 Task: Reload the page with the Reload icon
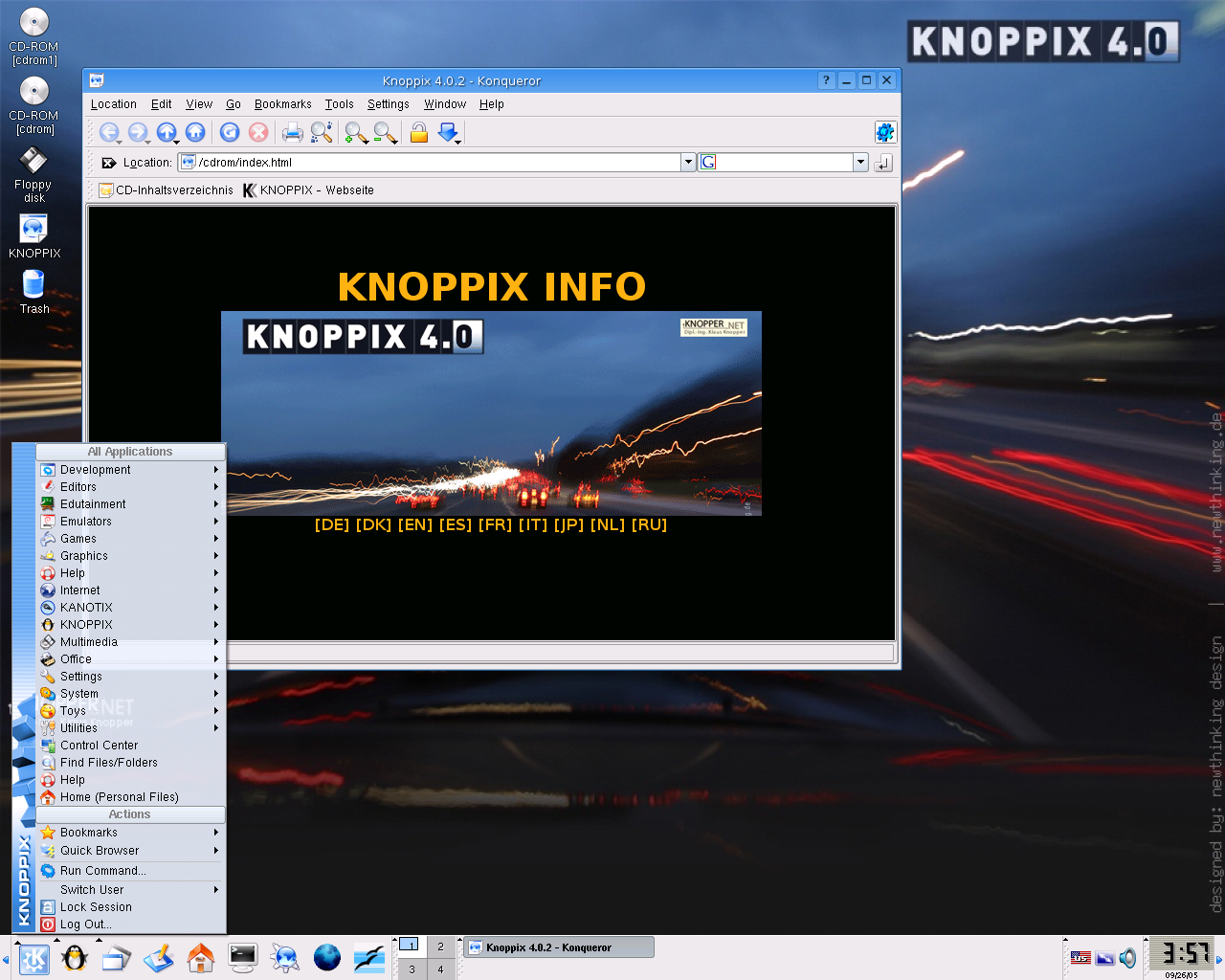[x=230, y=133]
